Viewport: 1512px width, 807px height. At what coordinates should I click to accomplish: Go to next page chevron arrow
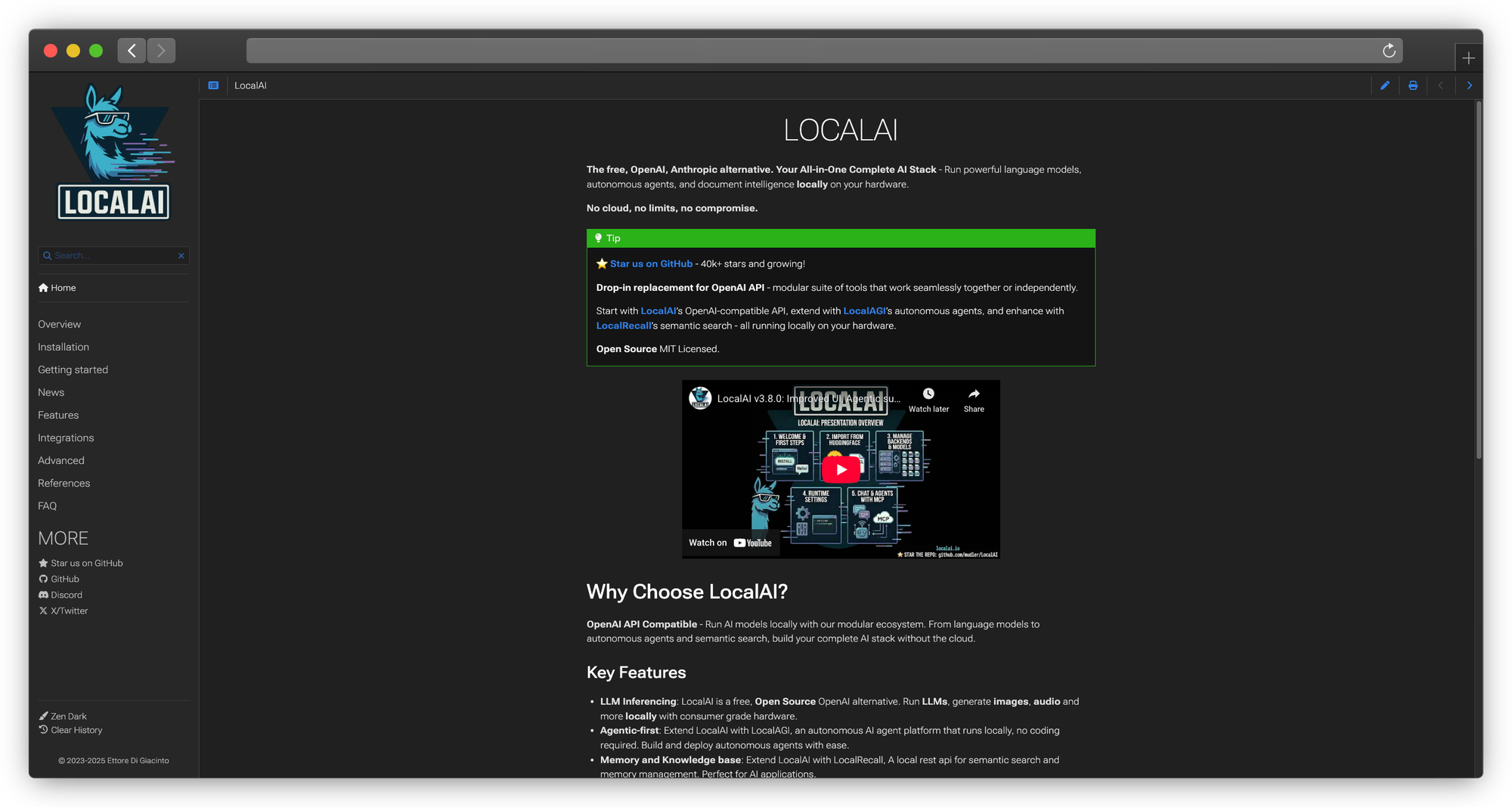(x=1469, y=85)
